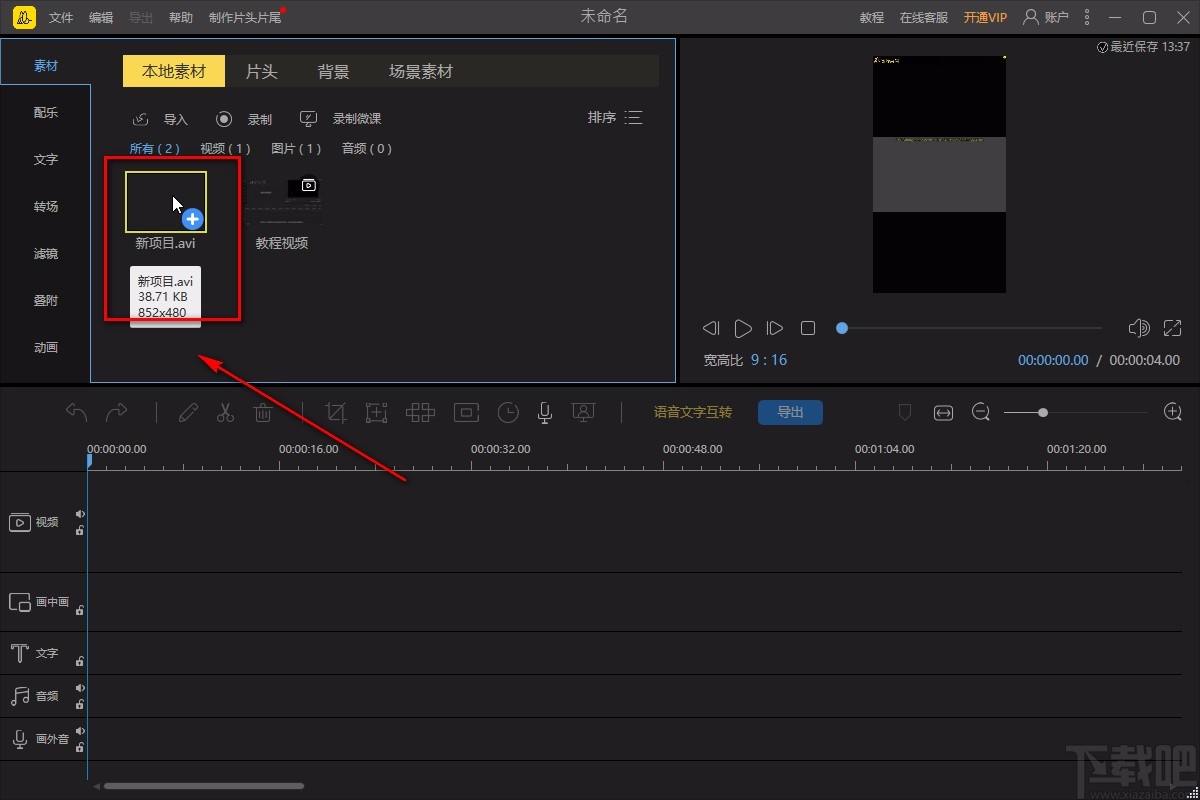Mute the 音频 track speaker
This screenshot has width=1200, height=800.
80,688
